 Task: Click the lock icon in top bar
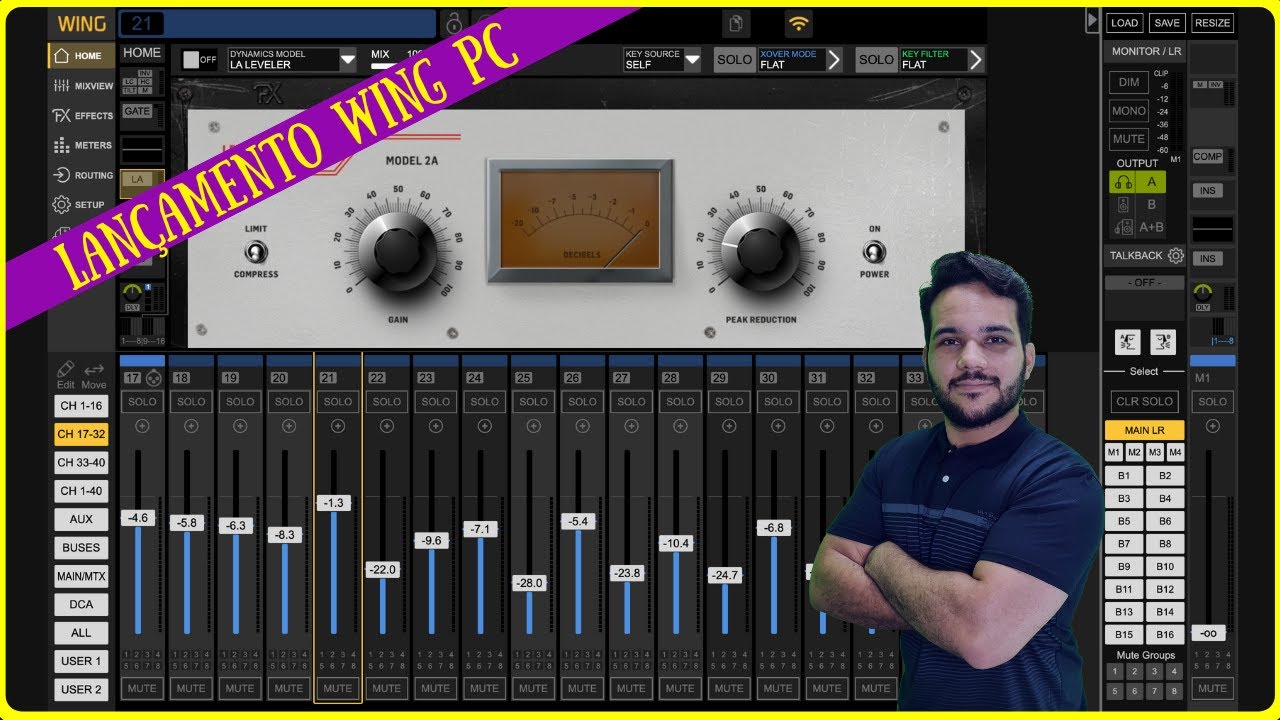point(454,24)
